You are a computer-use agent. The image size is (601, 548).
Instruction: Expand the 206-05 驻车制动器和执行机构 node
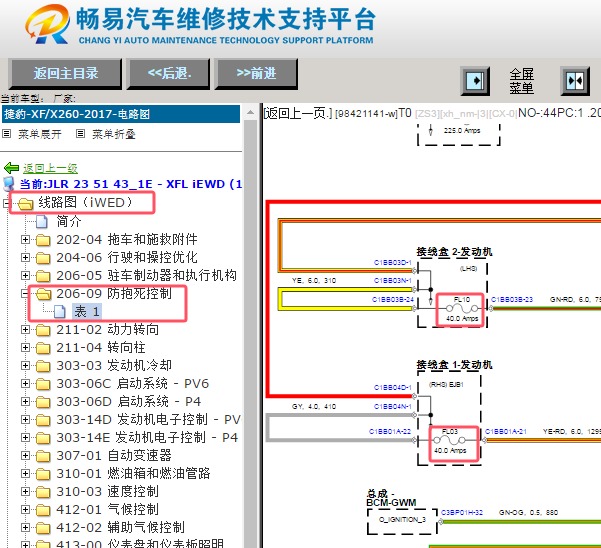tap(25, 276)
